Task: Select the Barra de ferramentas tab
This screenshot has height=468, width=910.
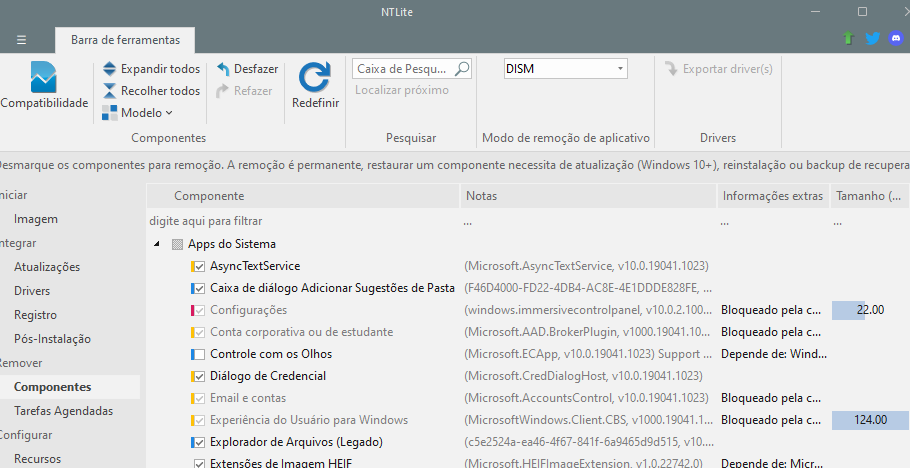Action: [125, 40]
